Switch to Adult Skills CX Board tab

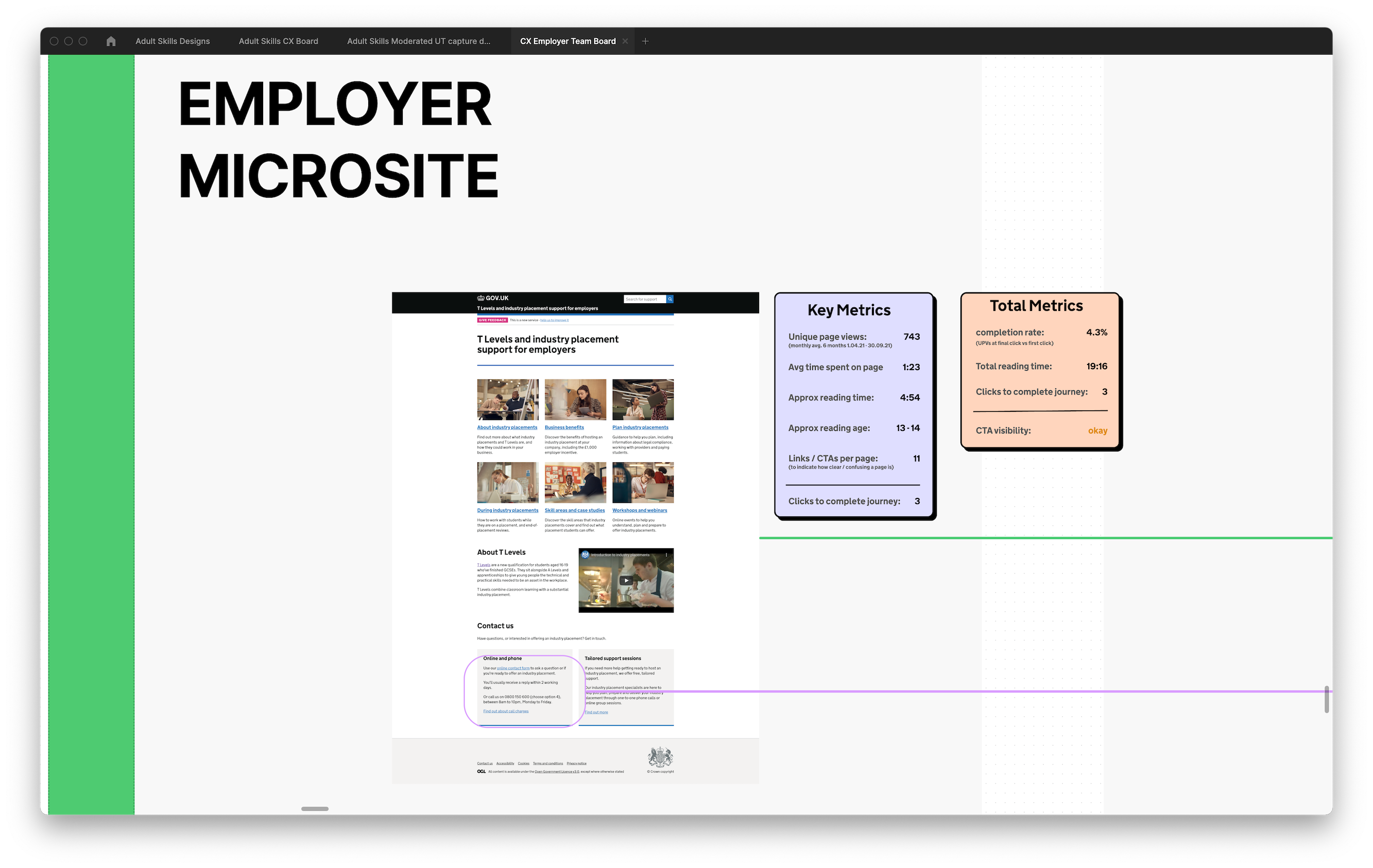tap(278, 41)
